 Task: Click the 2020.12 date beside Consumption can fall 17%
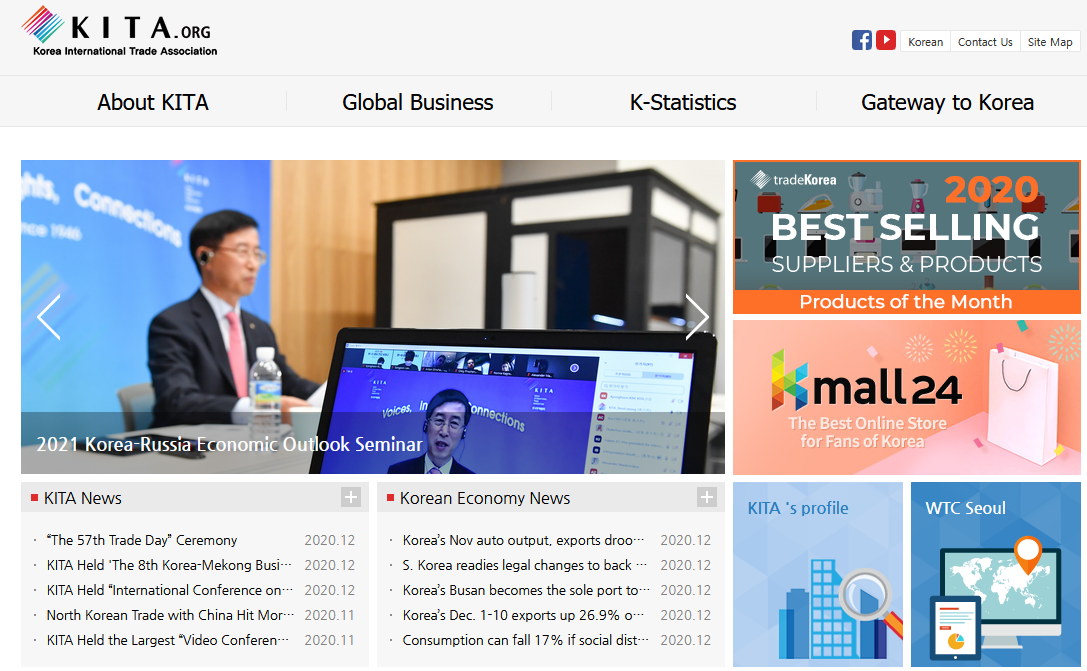(686, 640)
